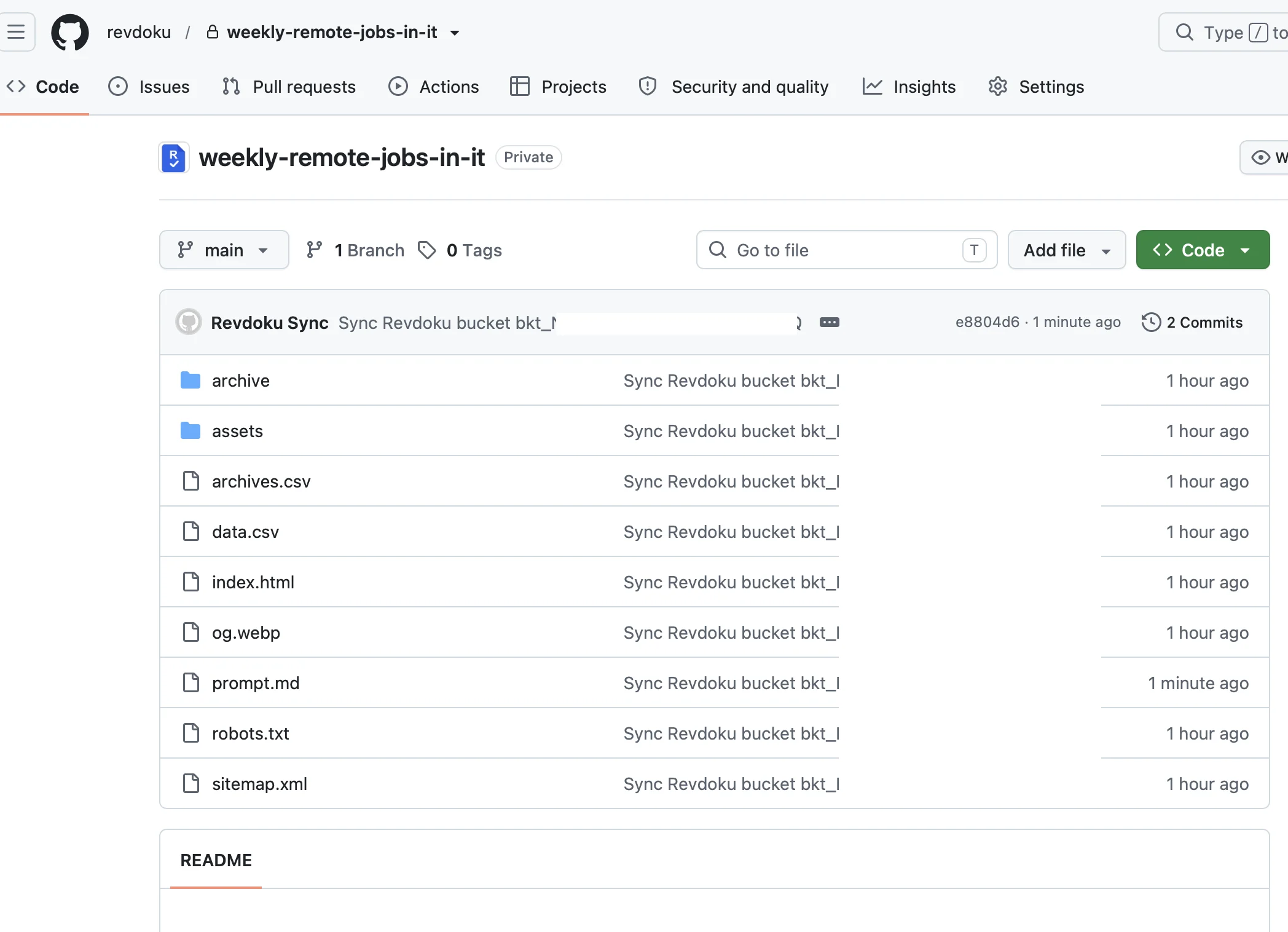Open the index.html file
The width and height of the screenshot is (1288, 932).
[253, 582]
